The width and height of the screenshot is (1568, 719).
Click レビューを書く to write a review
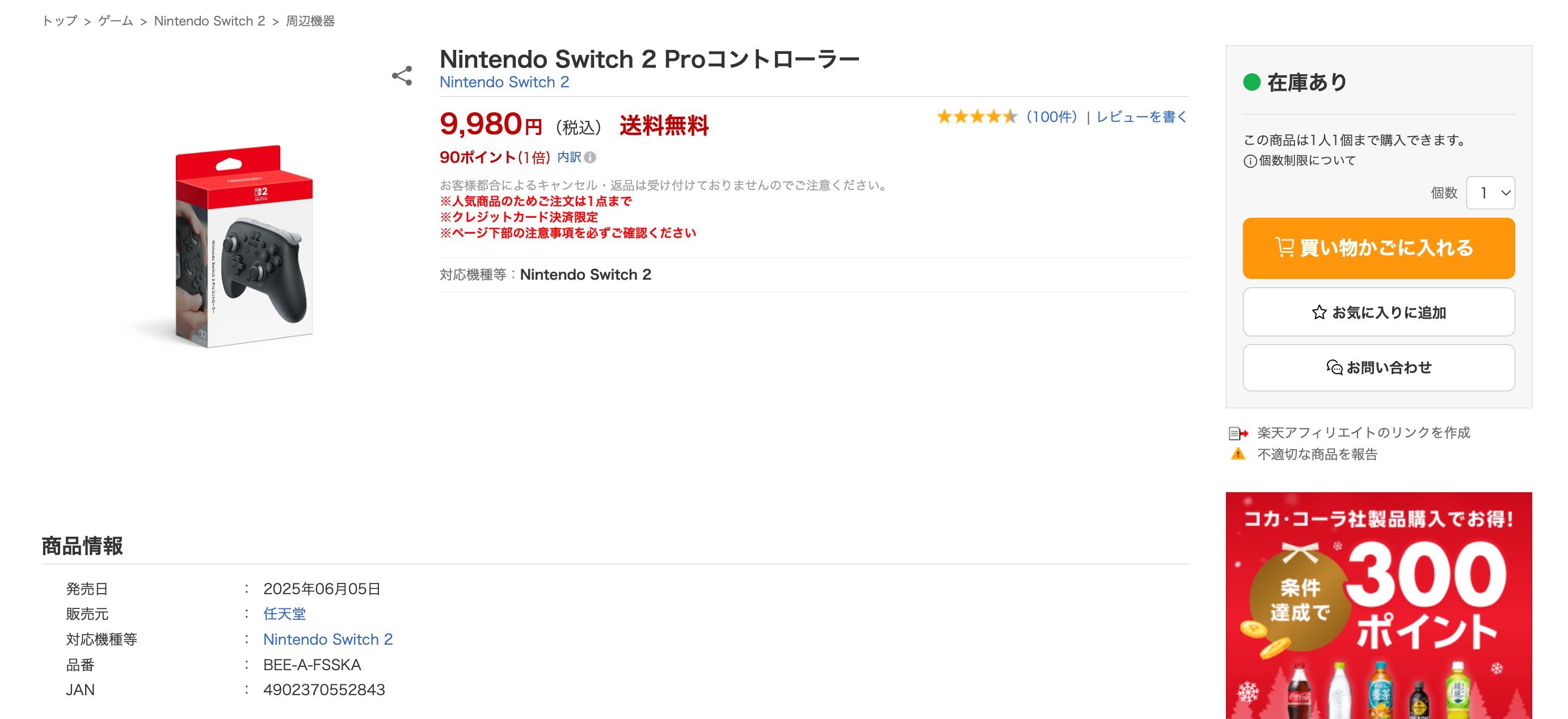pos(1141,117)
